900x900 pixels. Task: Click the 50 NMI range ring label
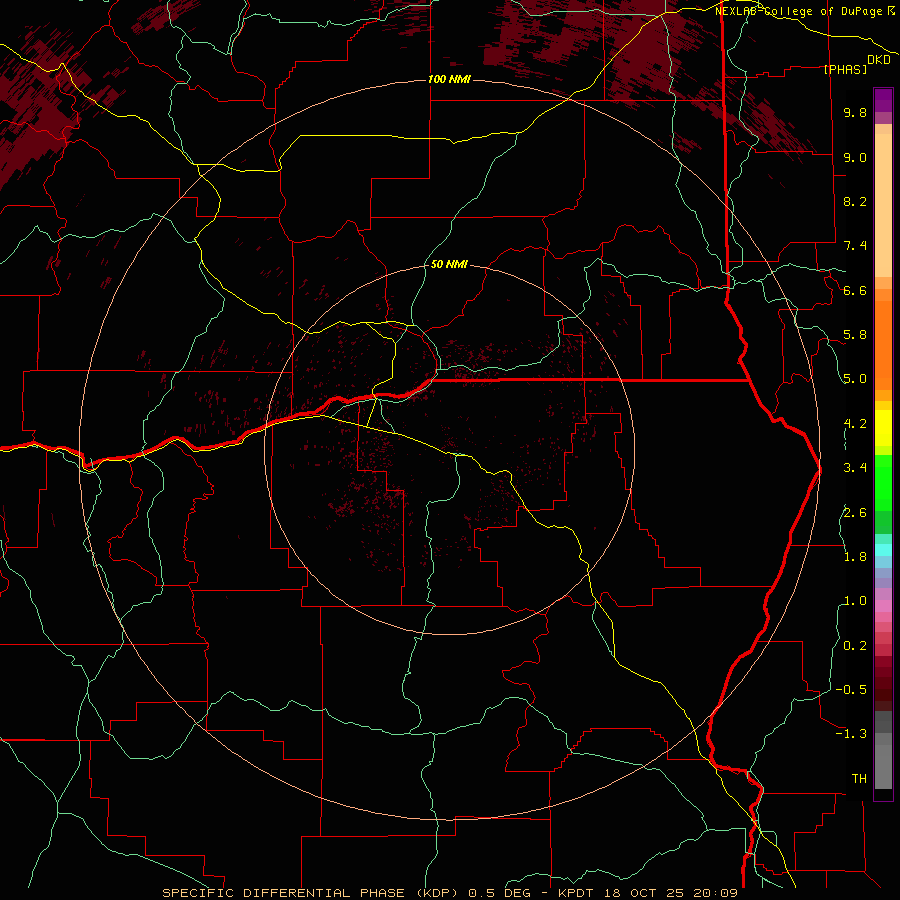click(x=449, y=265)
